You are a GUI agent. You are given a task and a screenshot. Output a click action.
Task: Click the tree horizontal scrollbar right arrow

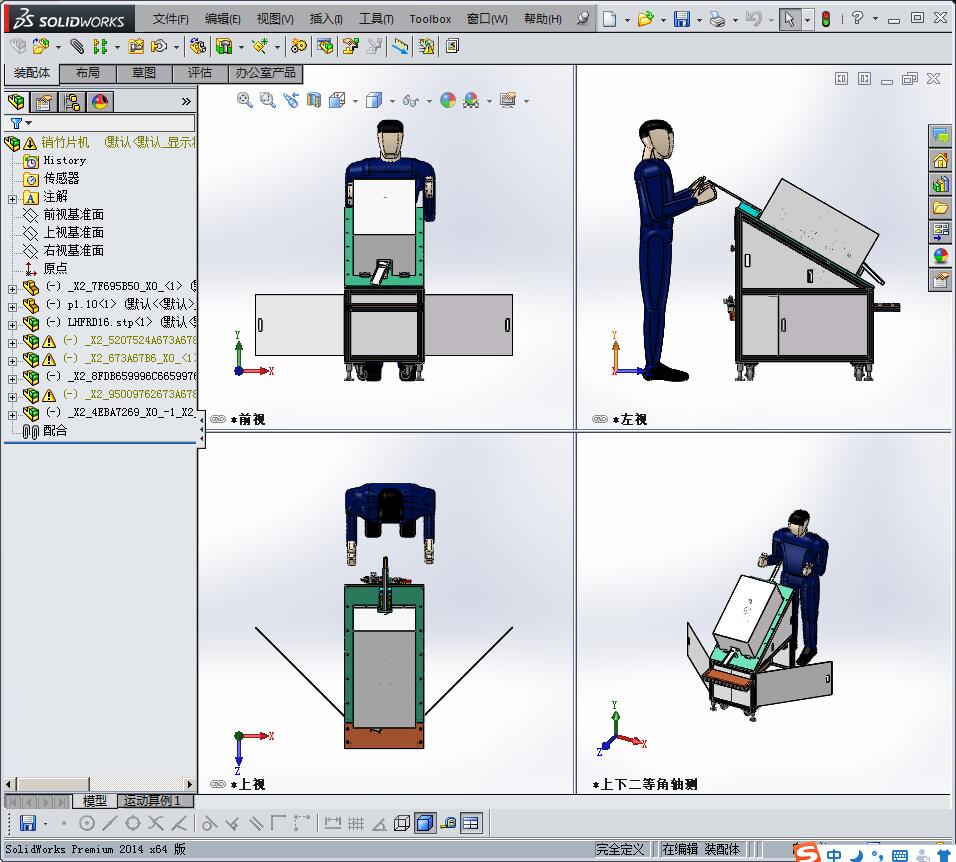(190, 784)
